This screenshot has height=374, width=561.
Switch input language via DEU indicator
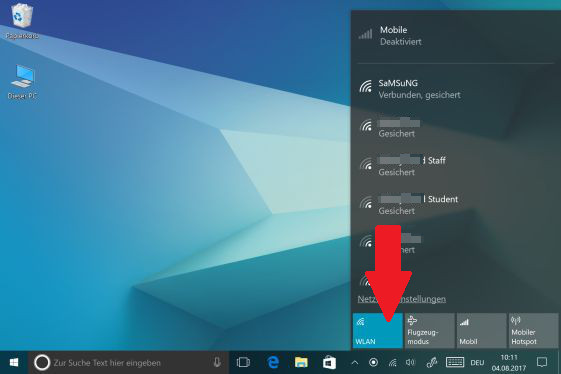(x=477, y=363)
